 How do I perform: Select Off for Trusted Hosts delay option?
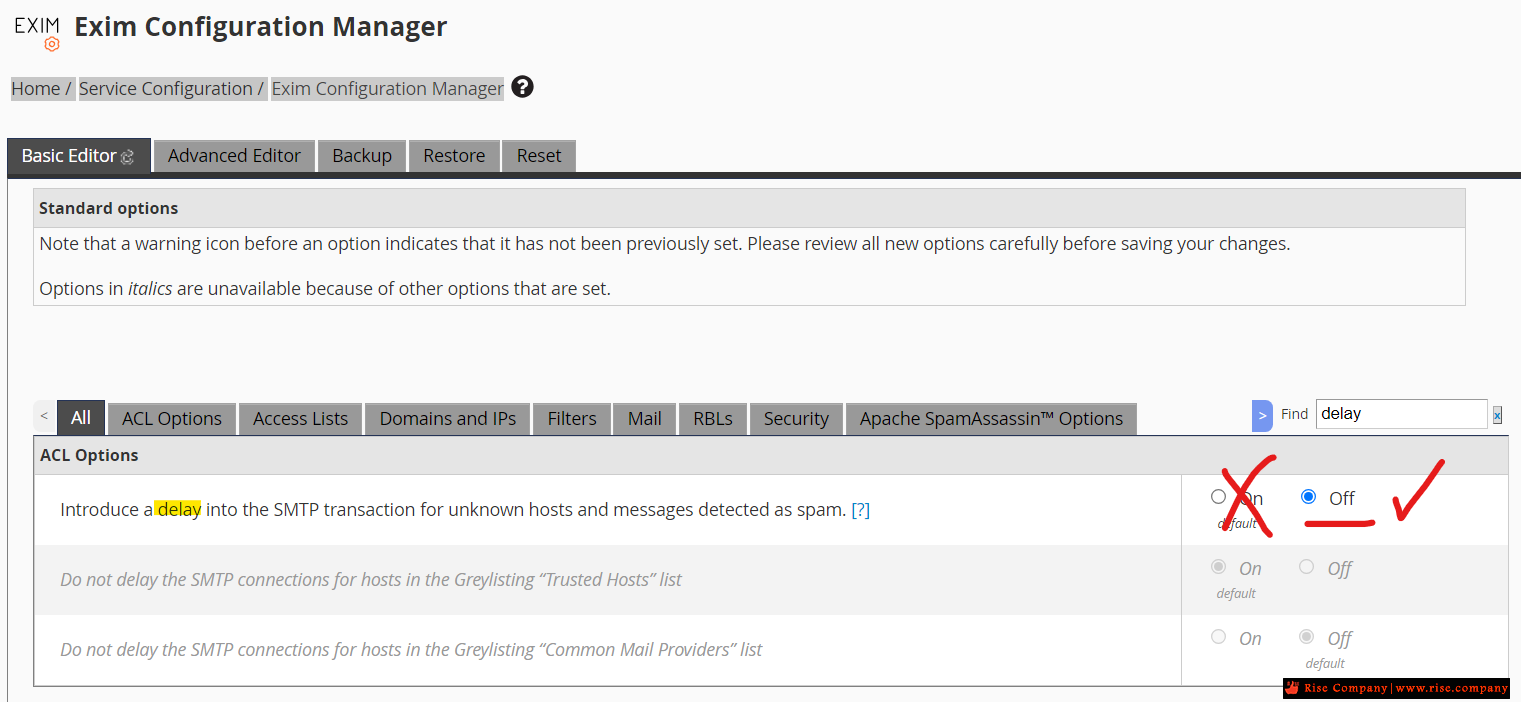tap(1306, 567)
